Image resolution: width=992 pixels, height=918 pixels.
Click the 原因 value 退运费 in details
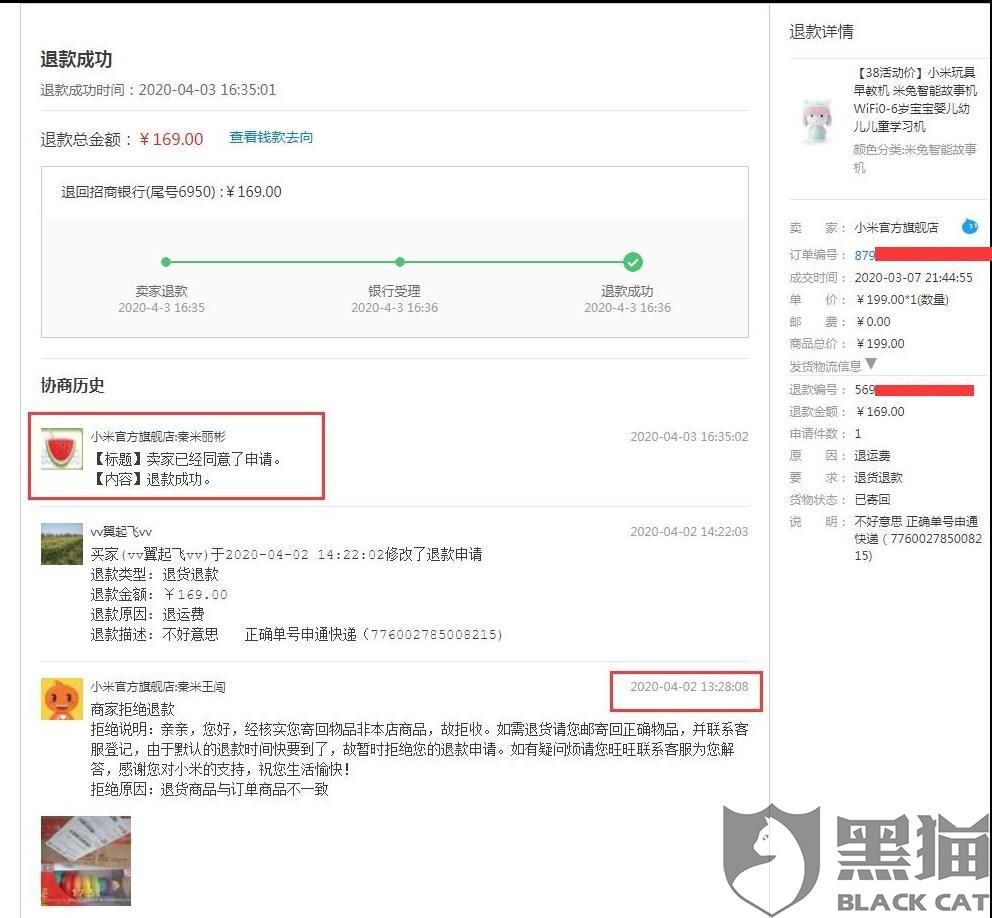[872, 456]
